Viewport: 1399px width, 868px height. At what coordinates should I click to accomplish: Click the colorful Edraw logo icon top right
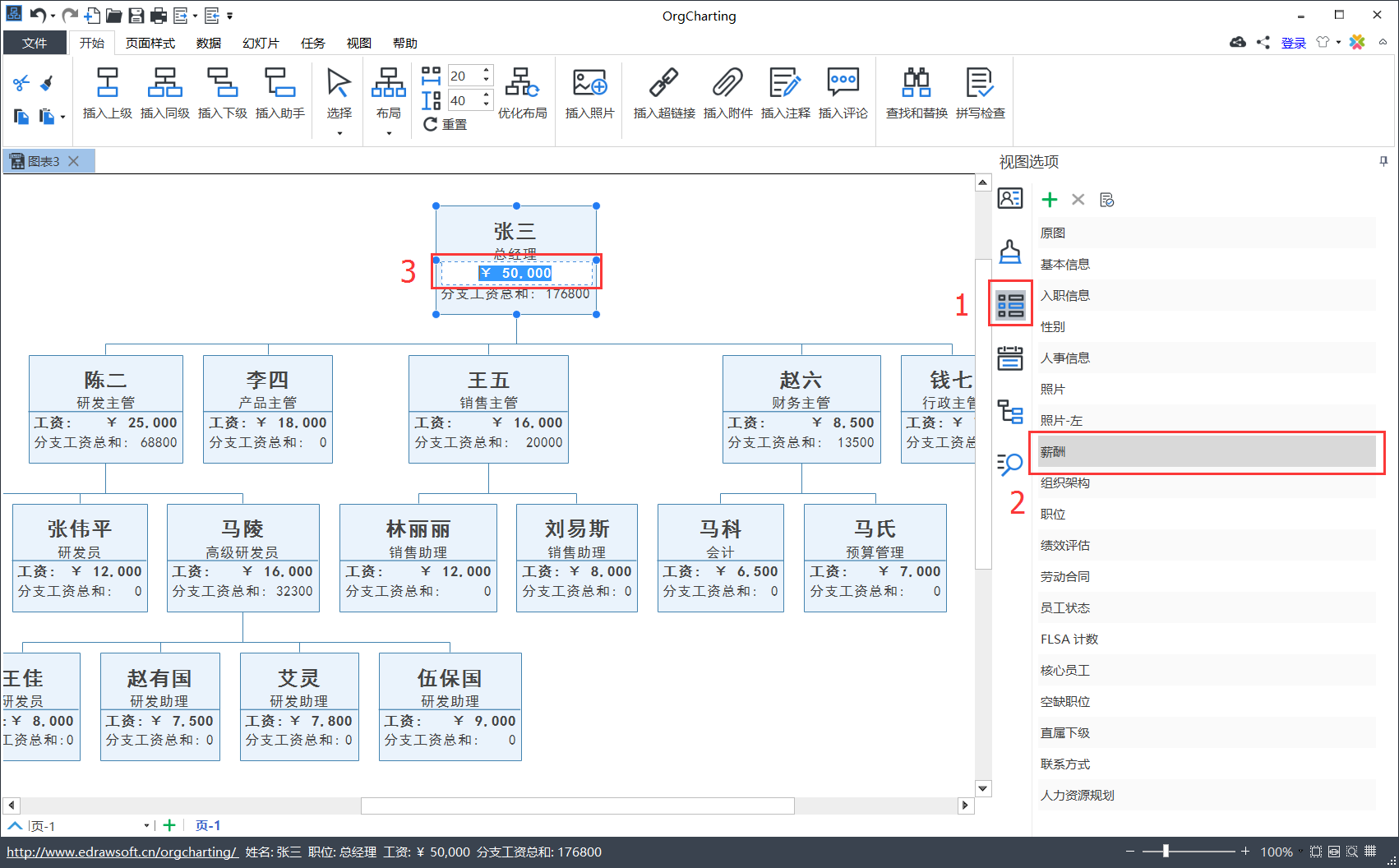(1357, 42)
